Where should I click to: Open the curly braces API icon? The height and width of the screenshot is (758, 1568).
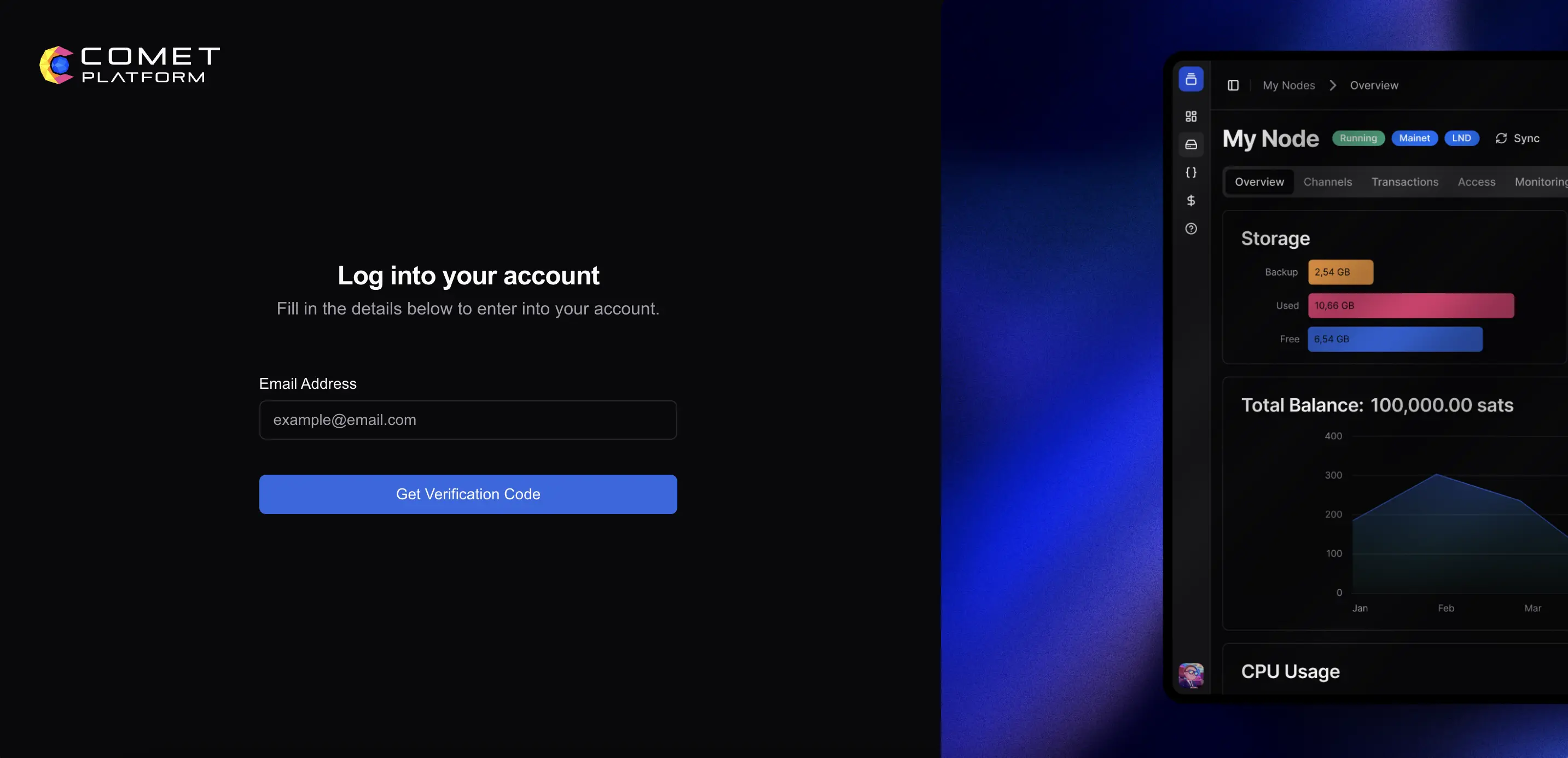(1190, 173)
